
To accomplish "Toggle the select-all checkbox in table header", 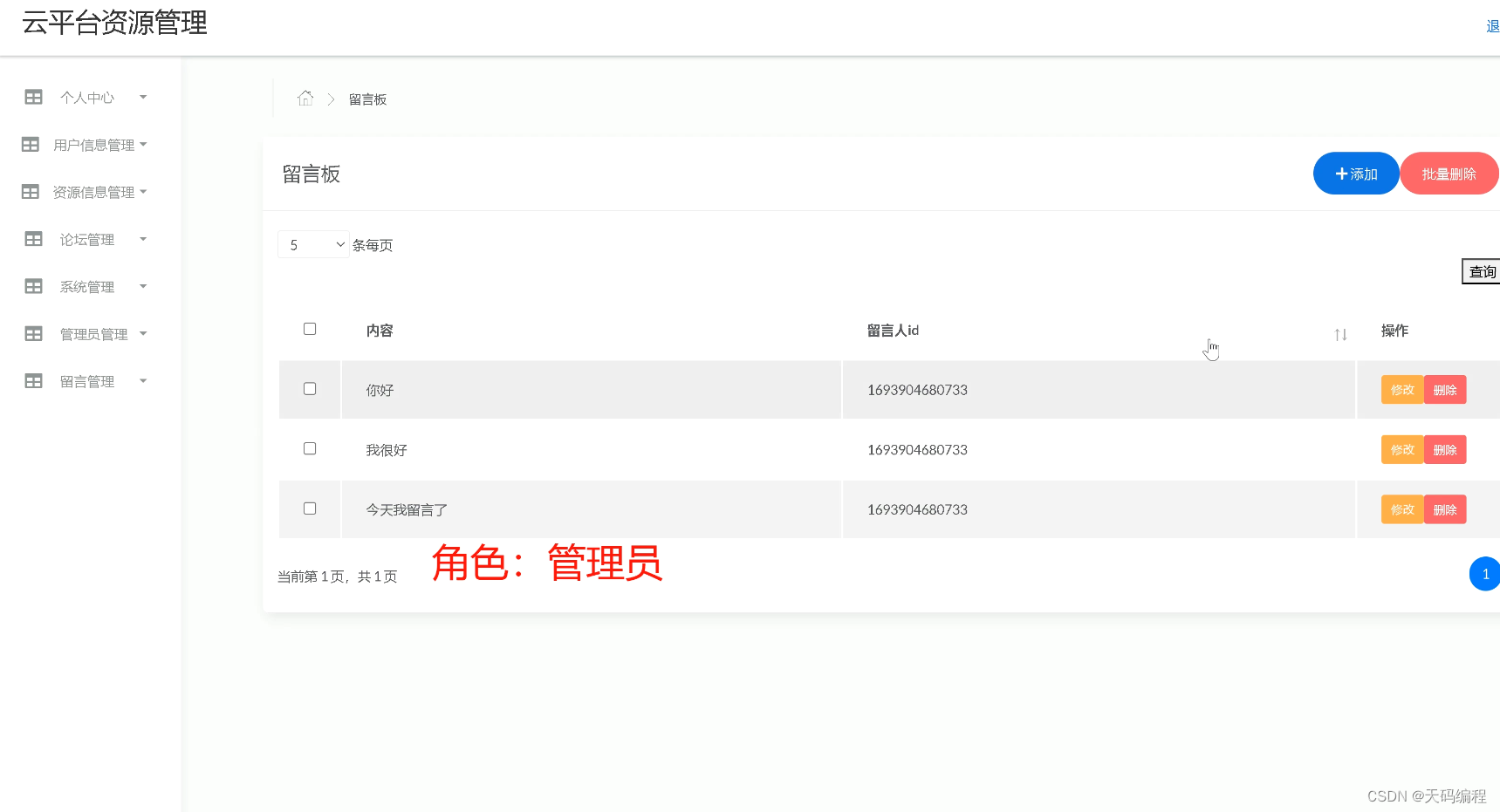I will tap(310, 329).
